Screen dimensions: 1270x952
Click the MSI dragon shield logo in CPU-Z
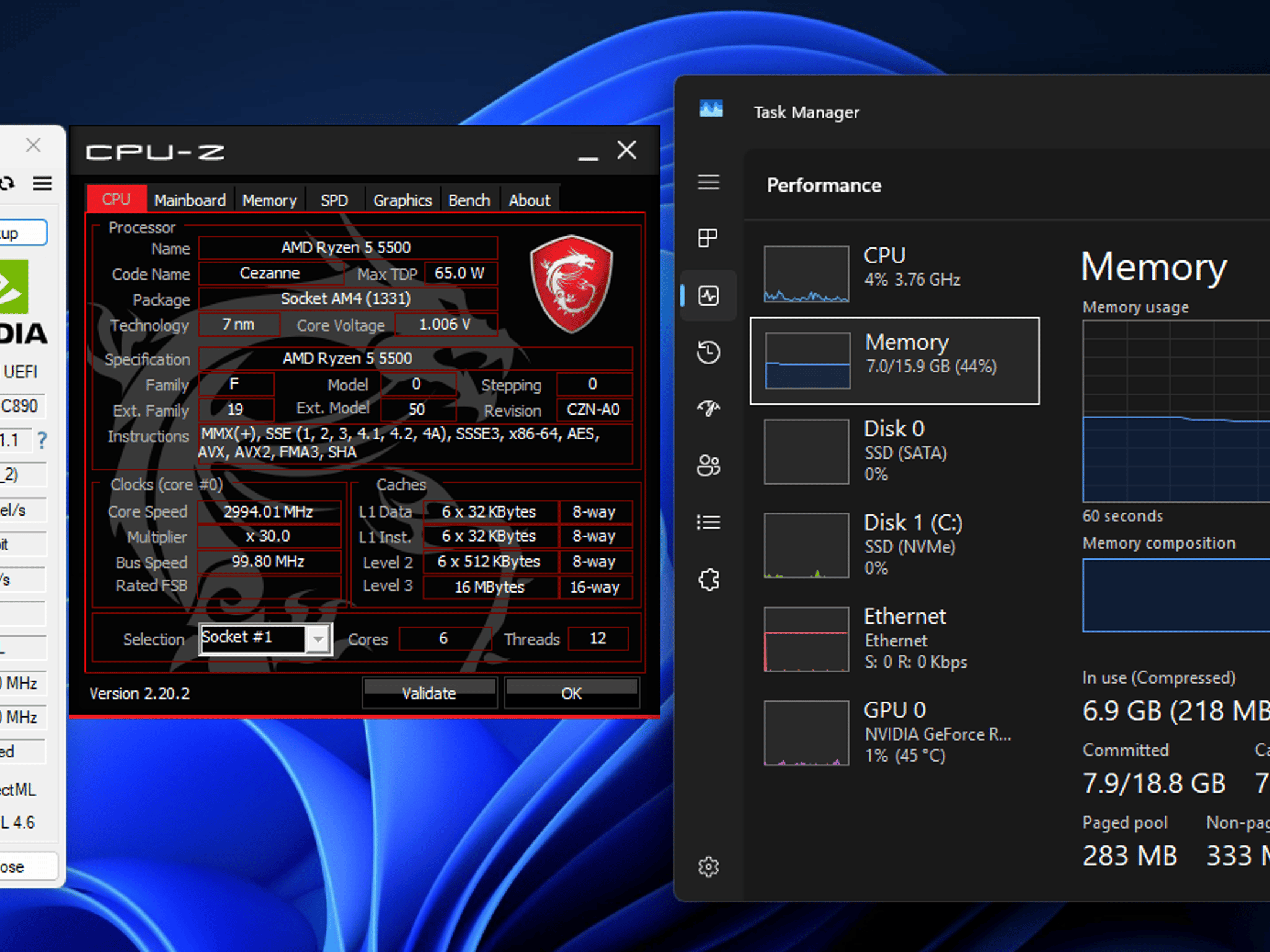pos(572,283)
